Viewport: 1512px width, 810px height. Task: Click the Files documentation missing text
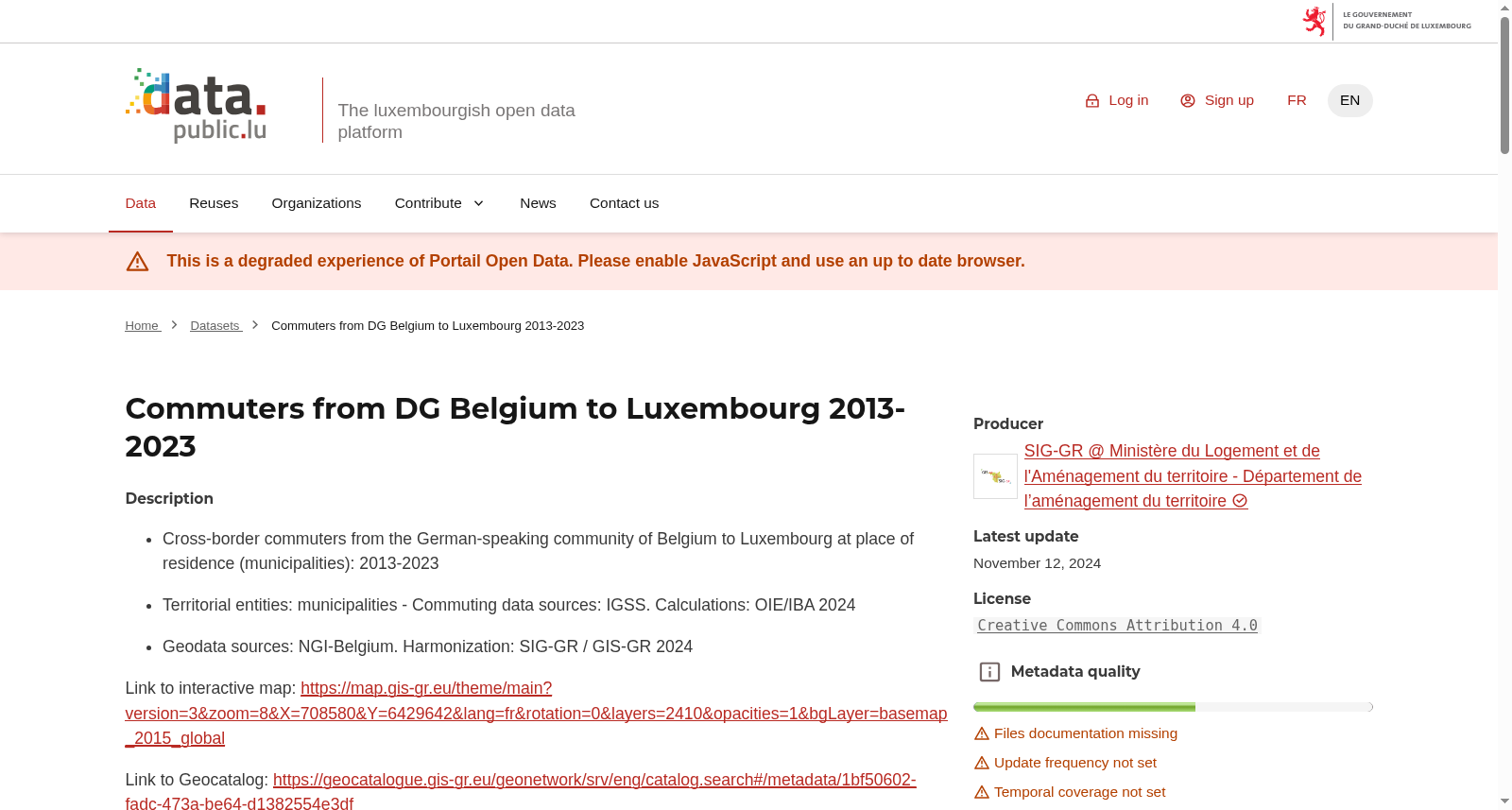pos(1086,733)
